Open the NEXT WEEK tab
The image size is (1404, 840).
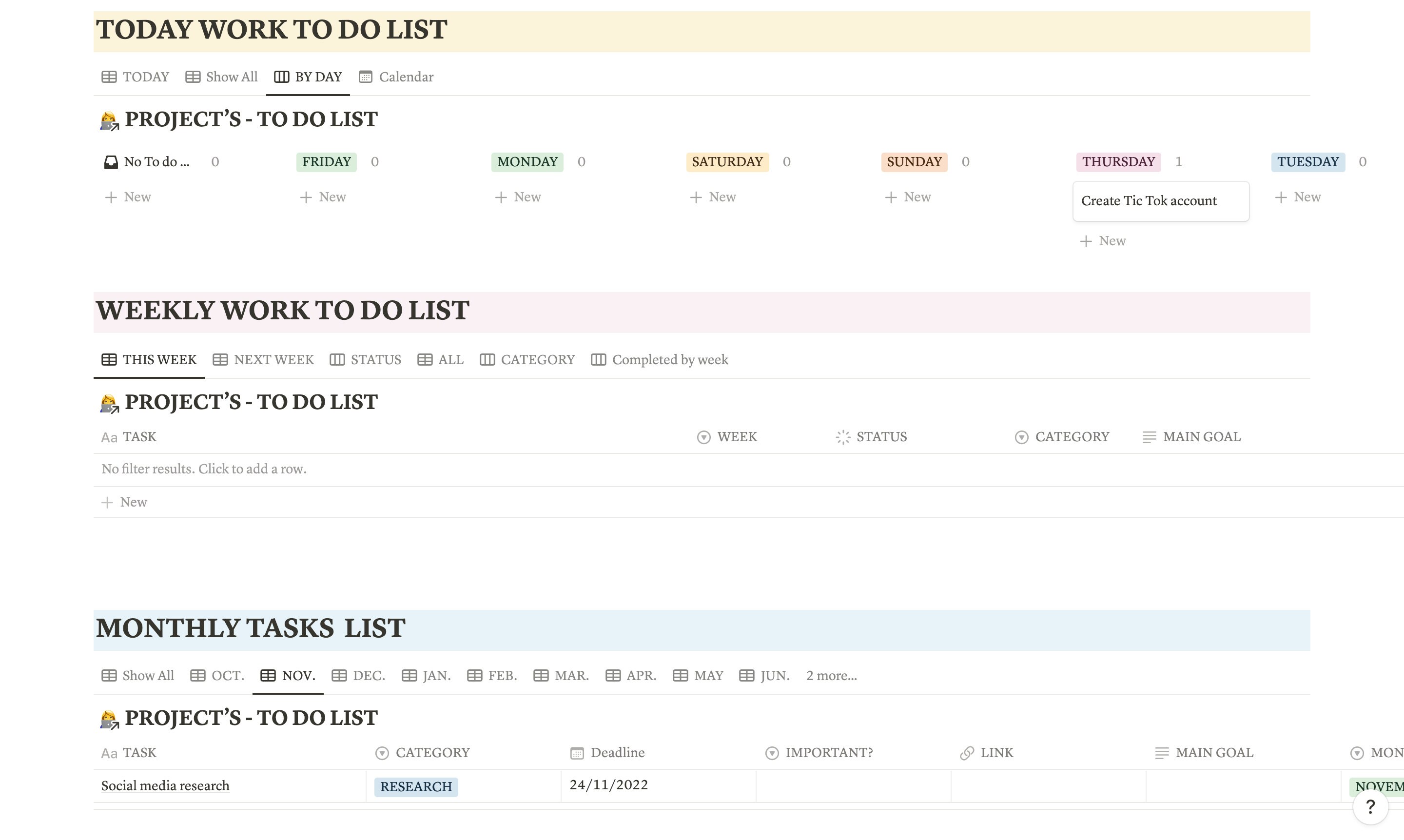pos(263,360)
